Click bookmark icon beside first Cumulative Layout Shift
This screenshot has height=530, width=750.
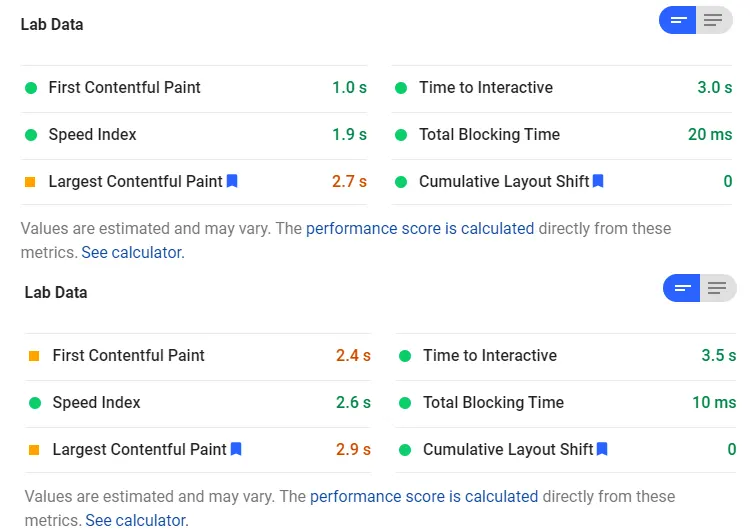pos(598,181)
